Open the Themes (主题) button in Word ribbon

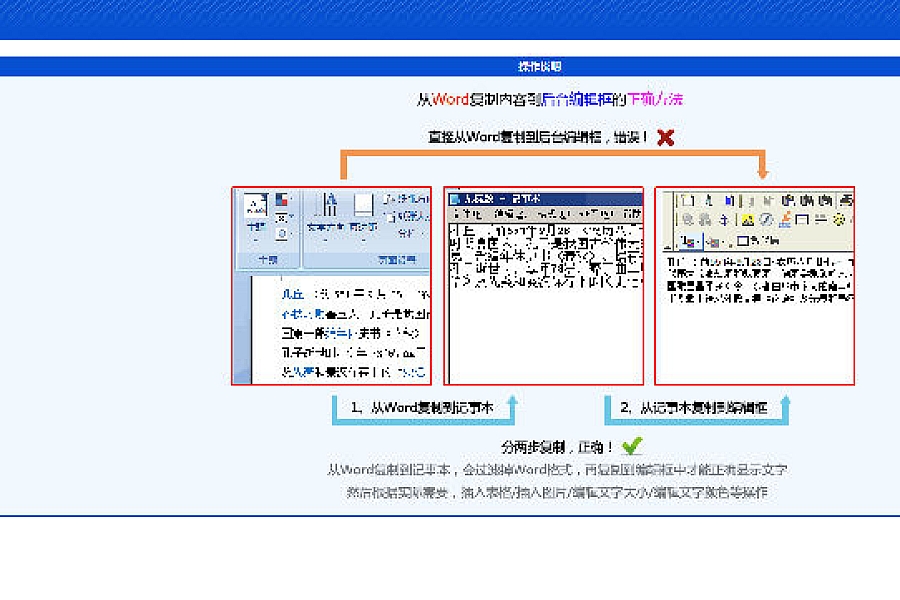255,212
